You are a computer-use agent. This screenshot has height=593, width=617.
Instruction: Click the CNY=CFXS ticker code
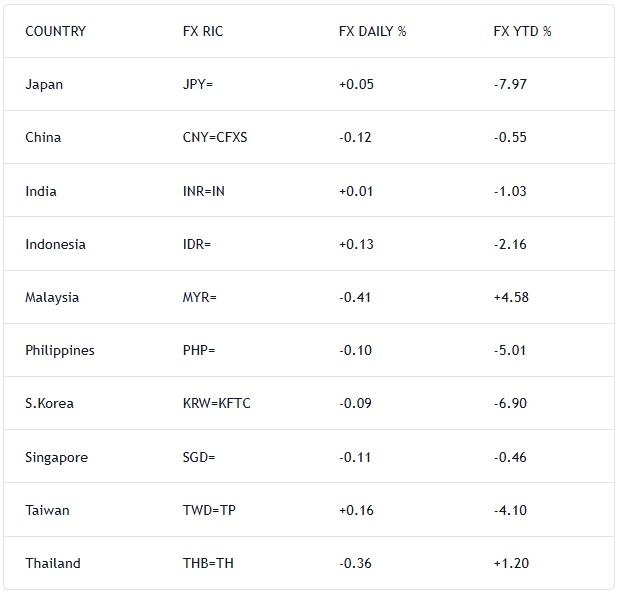[214, 137]
